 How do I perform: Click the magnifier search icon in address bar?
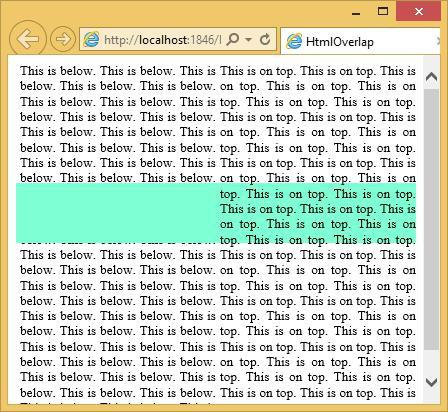tap(233, 39)
